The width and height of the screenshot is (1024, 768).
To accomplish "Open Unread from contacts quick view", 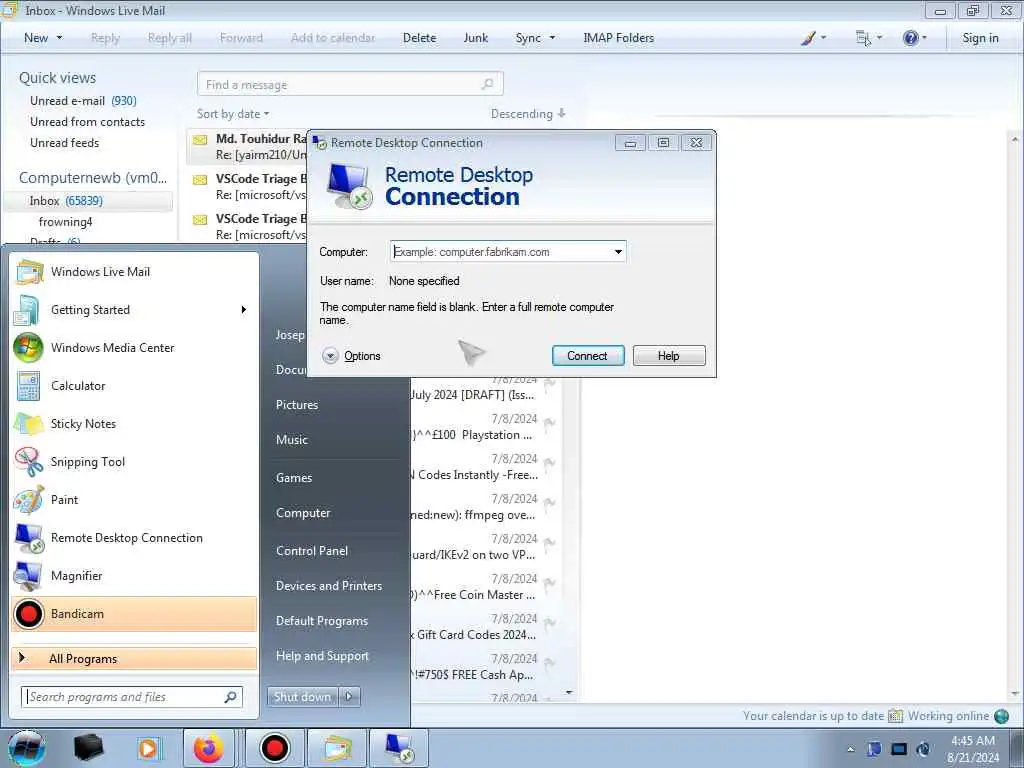I will click(88, 121).
